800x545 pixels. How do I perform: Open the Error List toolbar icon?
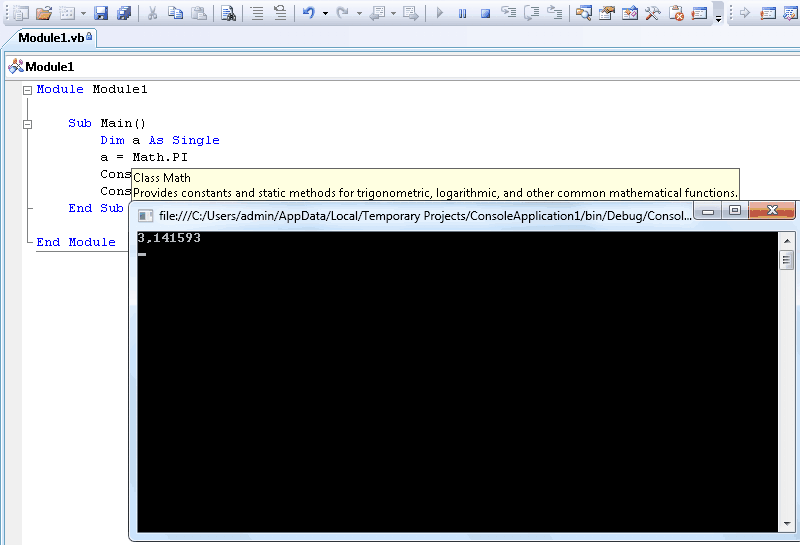click(676, 13)
